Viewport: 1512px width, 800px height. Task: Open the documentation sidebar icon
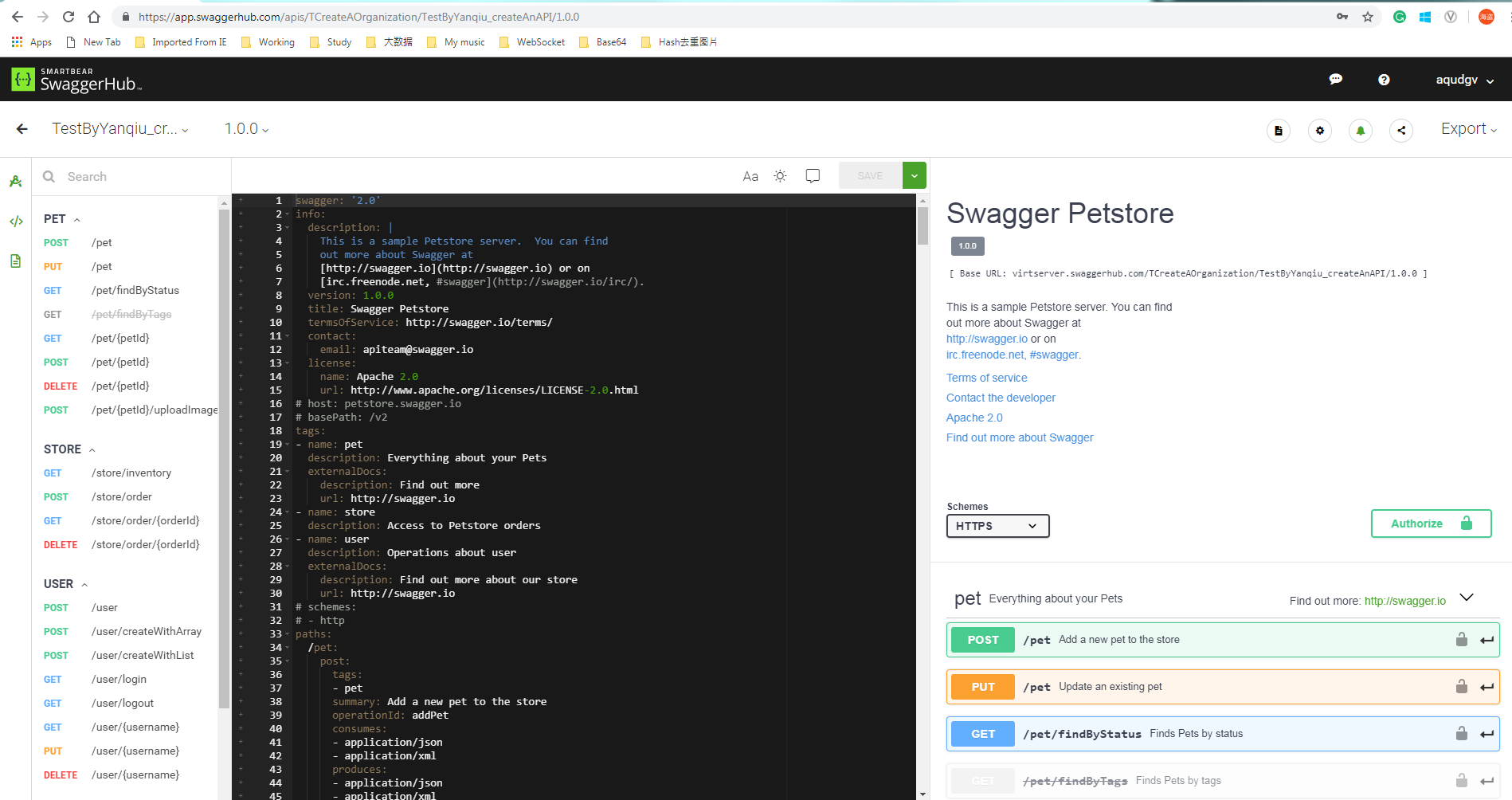tap(16, 261)
